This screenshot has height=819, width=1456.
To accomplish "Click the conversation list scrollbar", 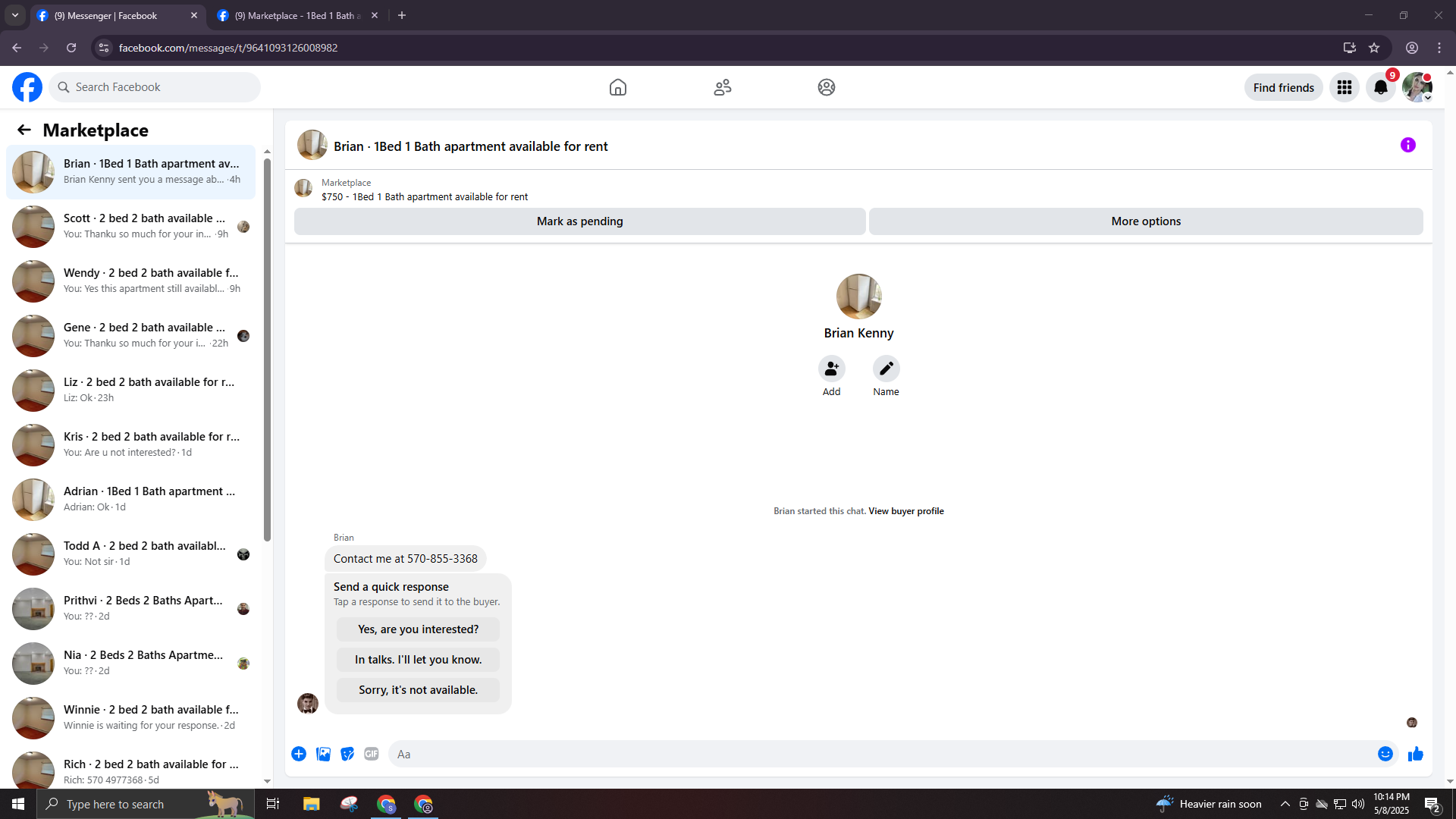I will click(x=267, y=349).
